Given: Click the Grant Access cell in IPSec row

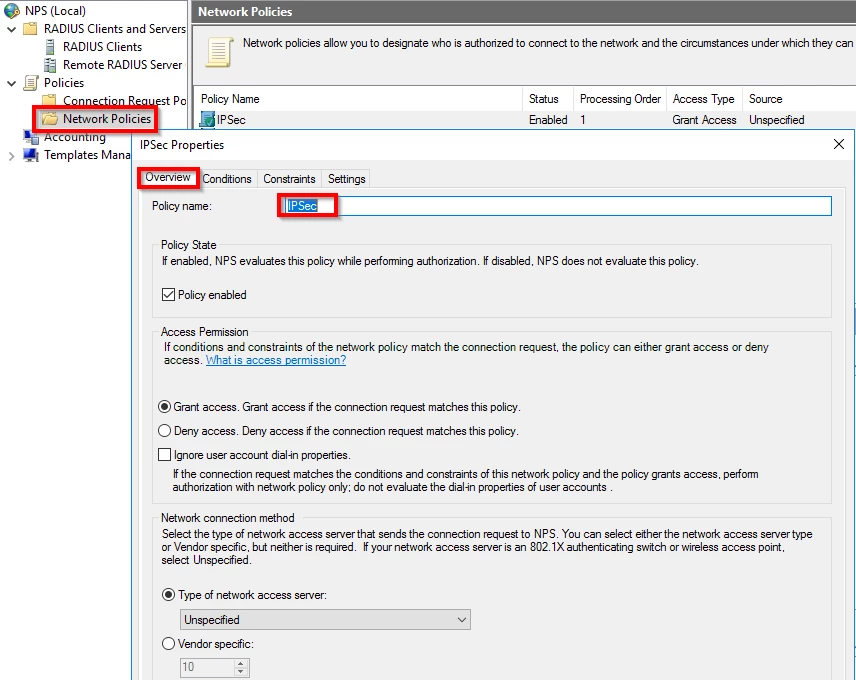Looking at the screenshot, I should click(704, 120).
